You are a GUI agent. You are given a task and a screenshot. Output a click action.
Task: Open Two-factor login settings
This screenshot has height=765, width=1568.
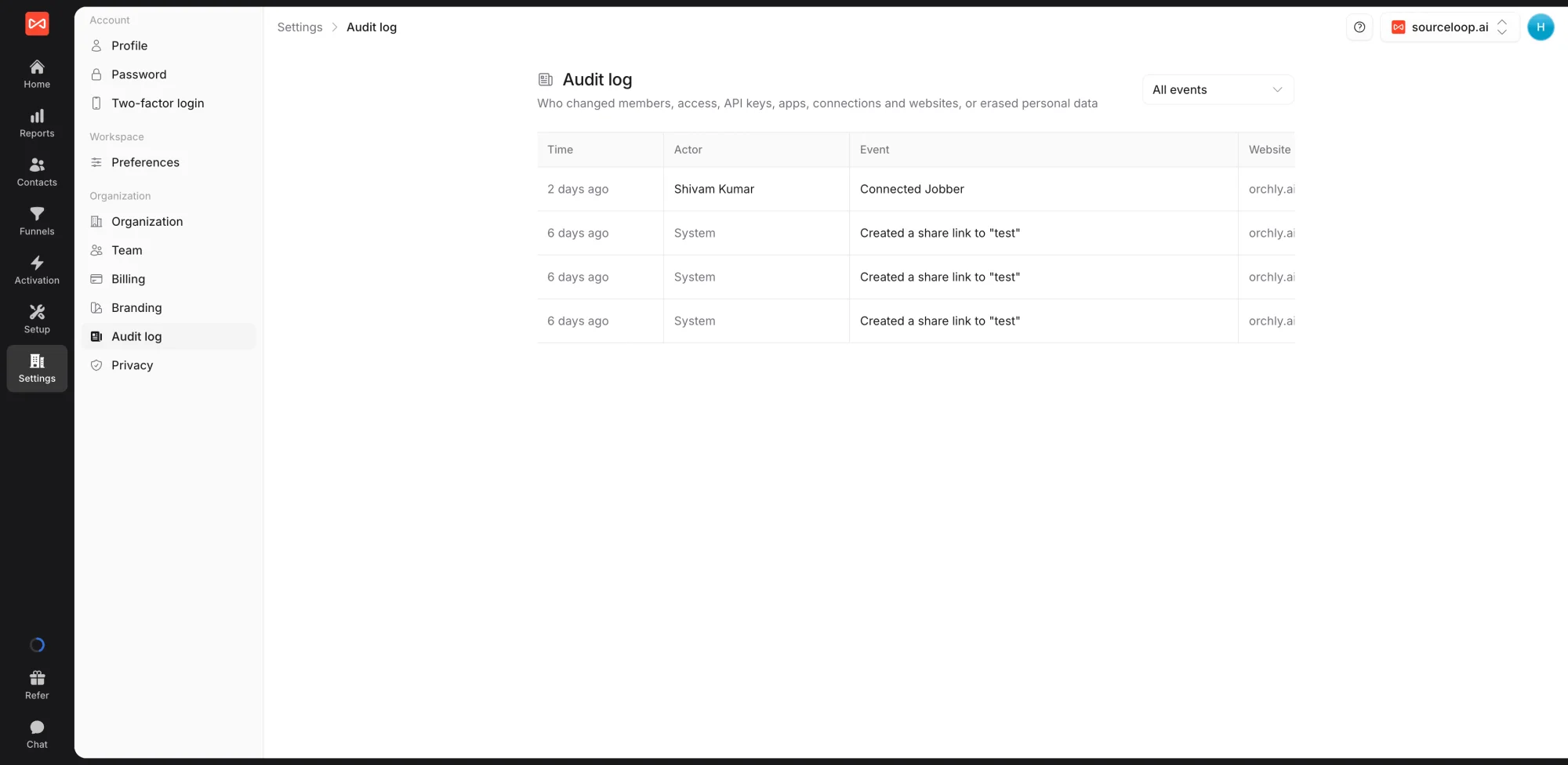(169, 103)
